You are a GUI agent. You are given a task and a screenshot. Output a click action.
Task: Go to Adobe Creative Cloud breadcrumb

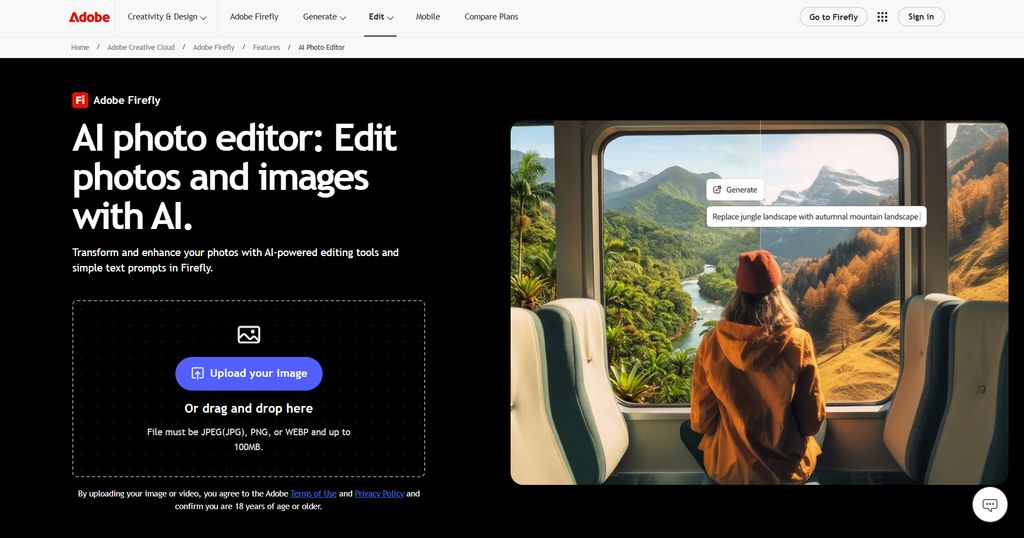coord(141,48)
